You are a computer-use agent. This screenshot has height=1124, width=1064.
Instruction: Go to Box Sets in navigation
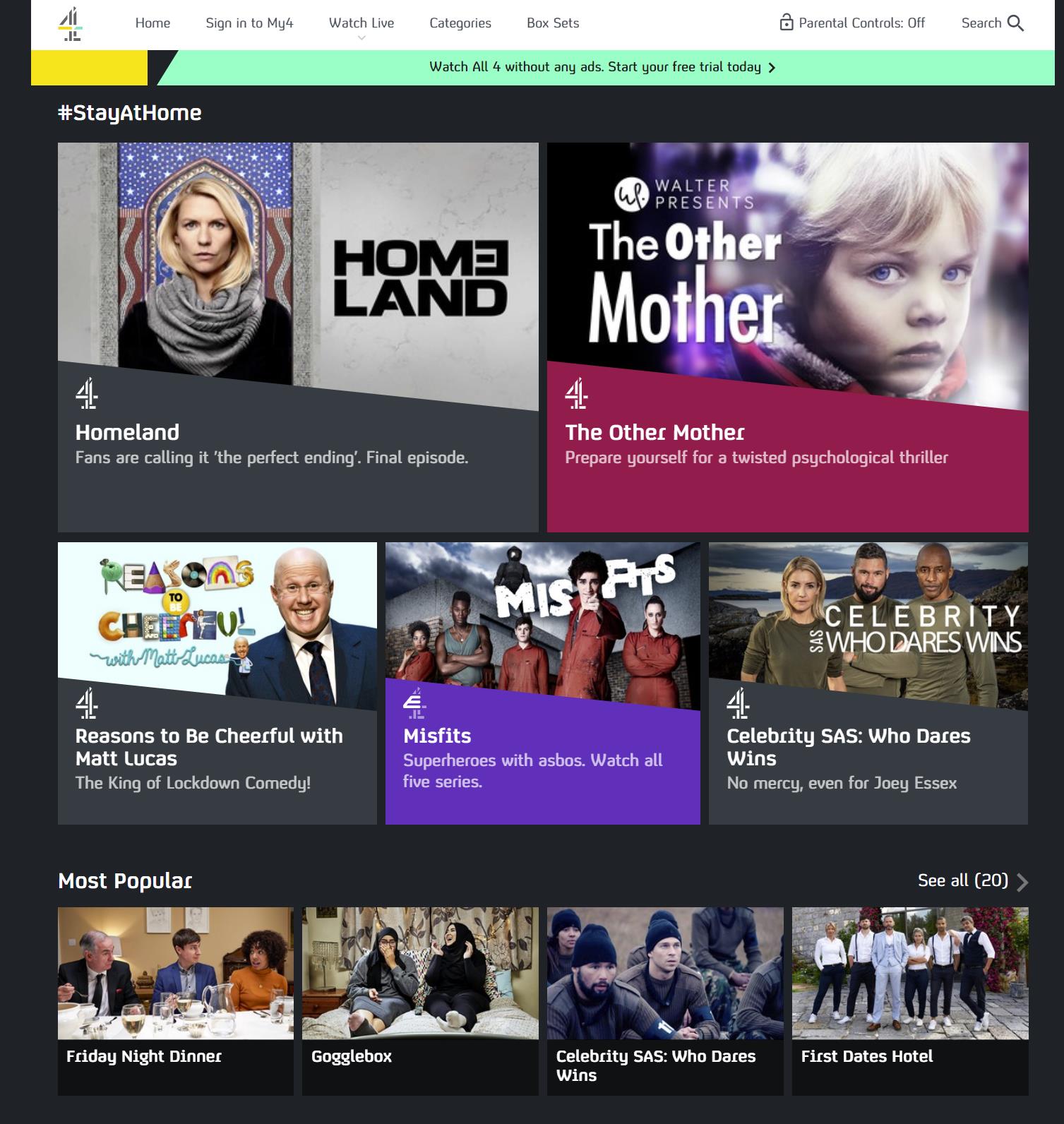click(553, 23)
